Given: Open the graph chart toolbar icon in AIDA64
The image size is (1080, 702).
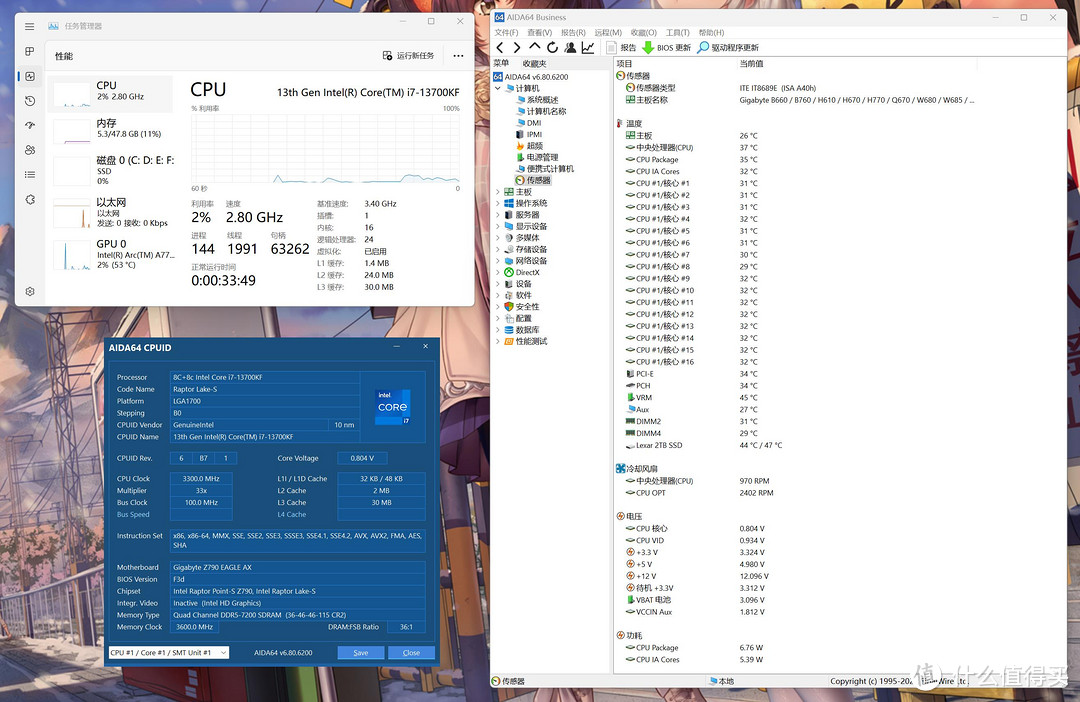Looking at the screenshot, I should tap(588, 47).
